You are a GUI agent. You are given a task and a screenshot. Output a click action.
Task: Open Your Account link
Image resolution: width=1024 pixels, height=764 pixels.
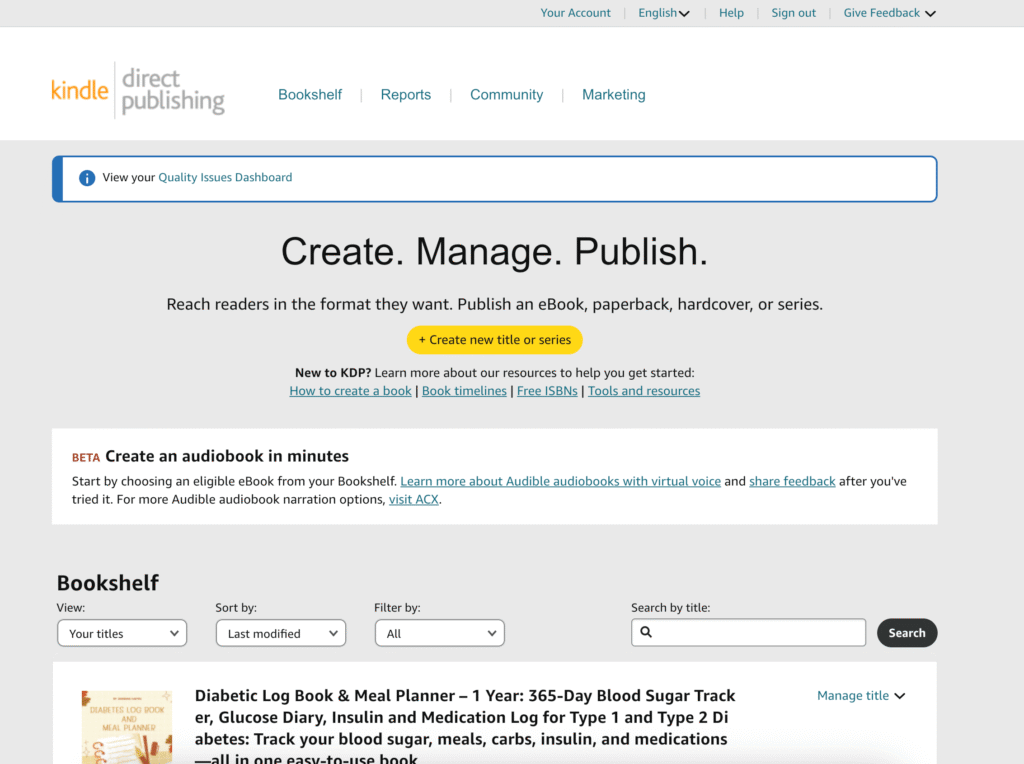(575, 13)
